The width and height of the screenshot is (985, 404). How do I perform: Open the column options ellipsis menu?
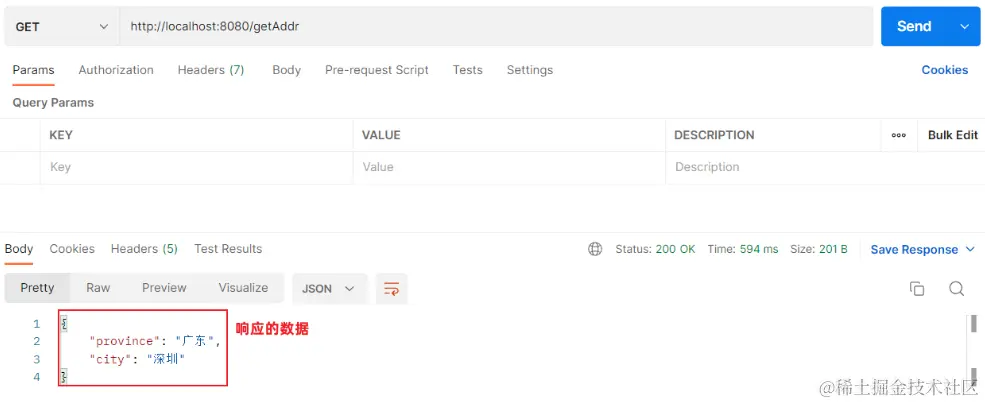(899, 135)
